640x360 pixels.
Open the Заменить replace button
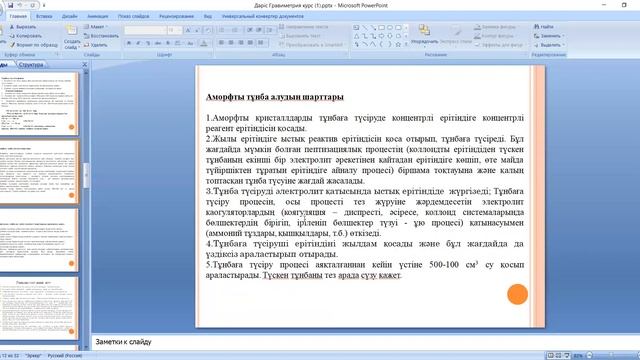click(549, 36)
